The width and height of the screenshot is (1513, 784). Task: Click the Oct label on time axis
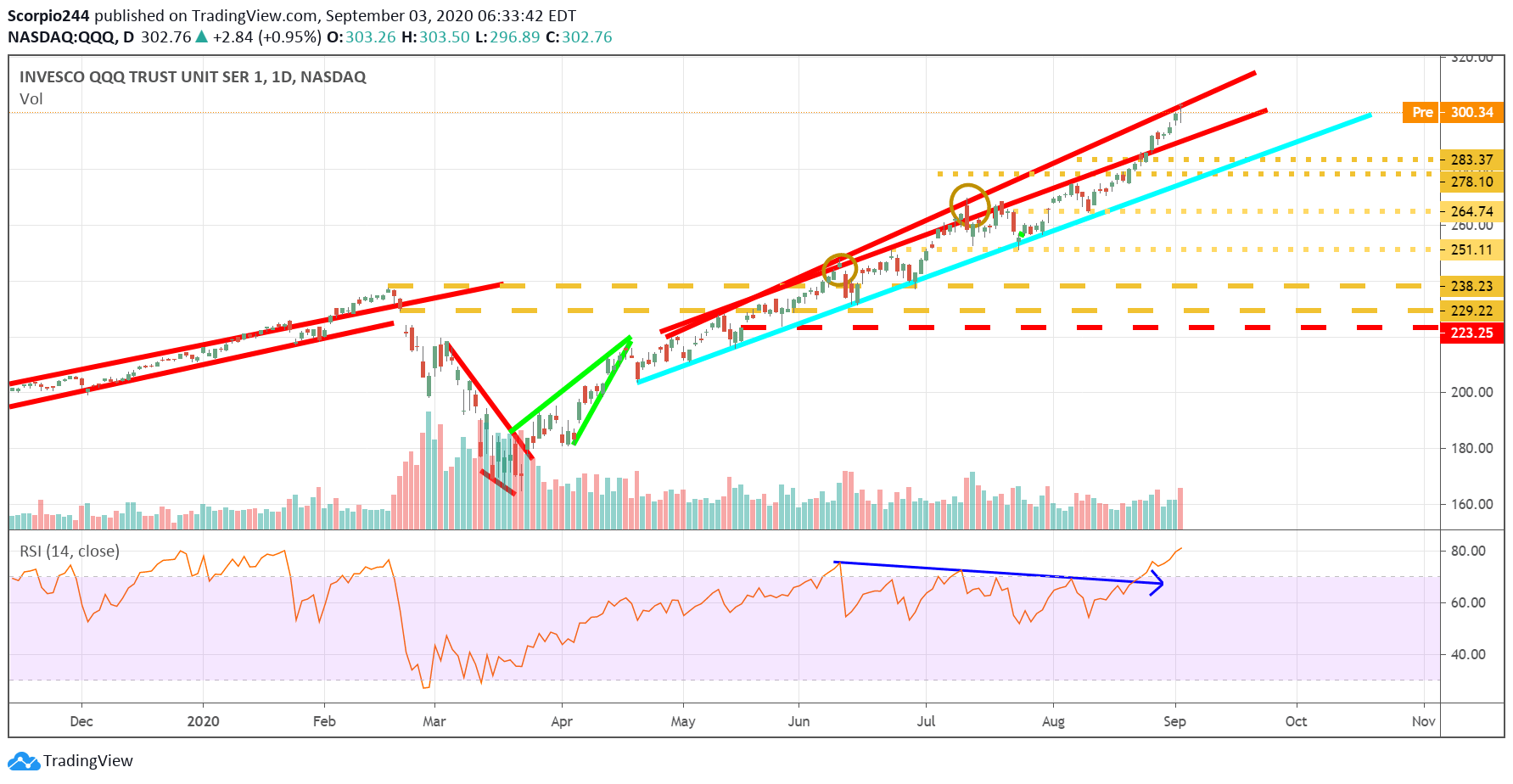pos(1296,721)
